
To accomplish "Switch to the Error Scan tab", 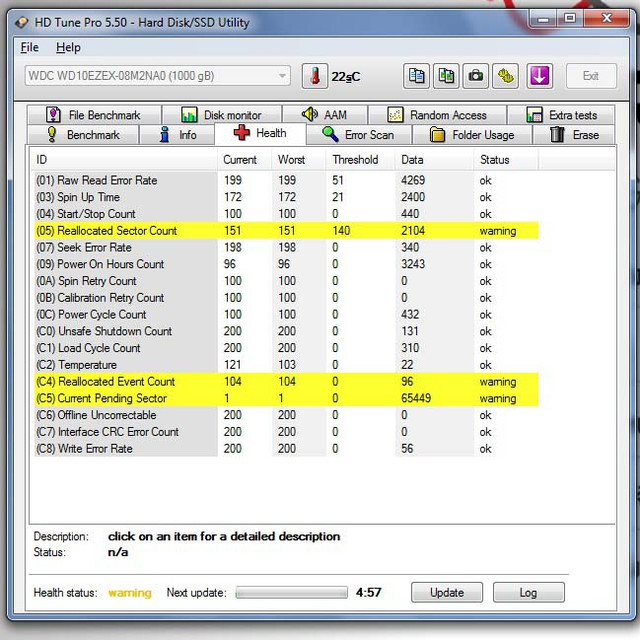I will pyautogui.click(x=359, y=135).
